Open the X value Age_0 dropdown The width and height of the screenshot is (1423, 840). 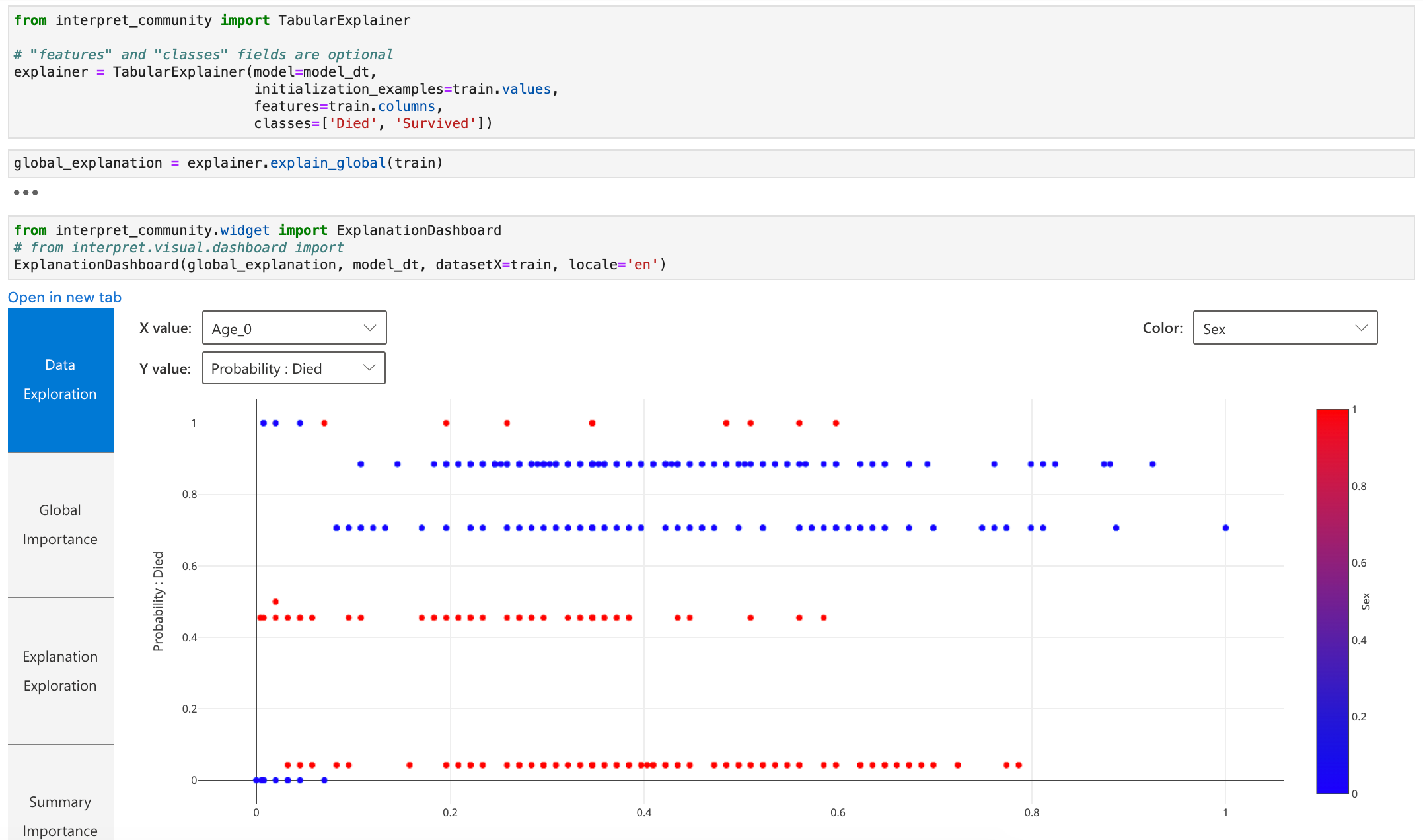pos(293,328)
